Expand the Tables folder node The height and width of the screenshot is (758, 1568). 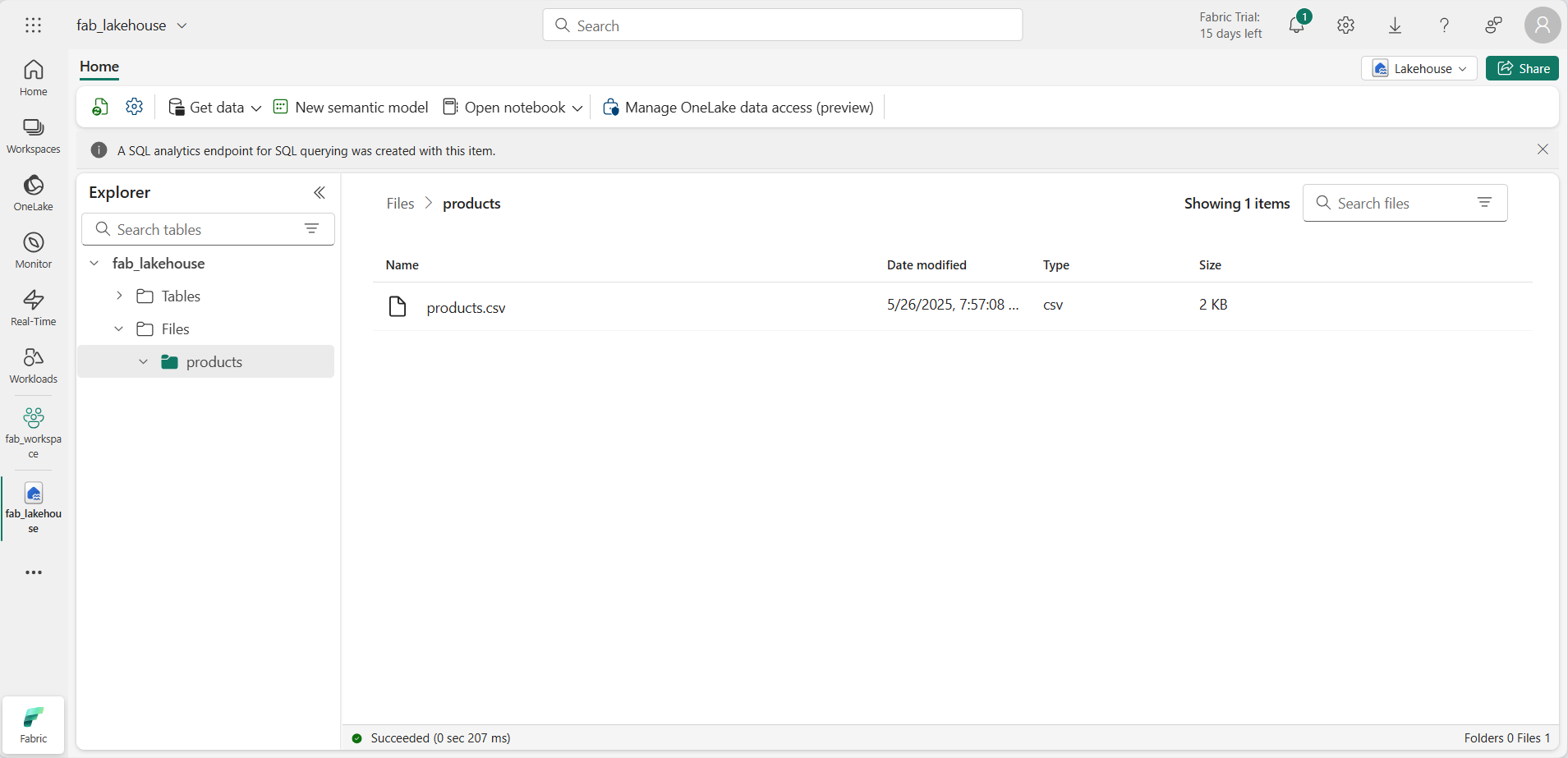tap(119, 296)
